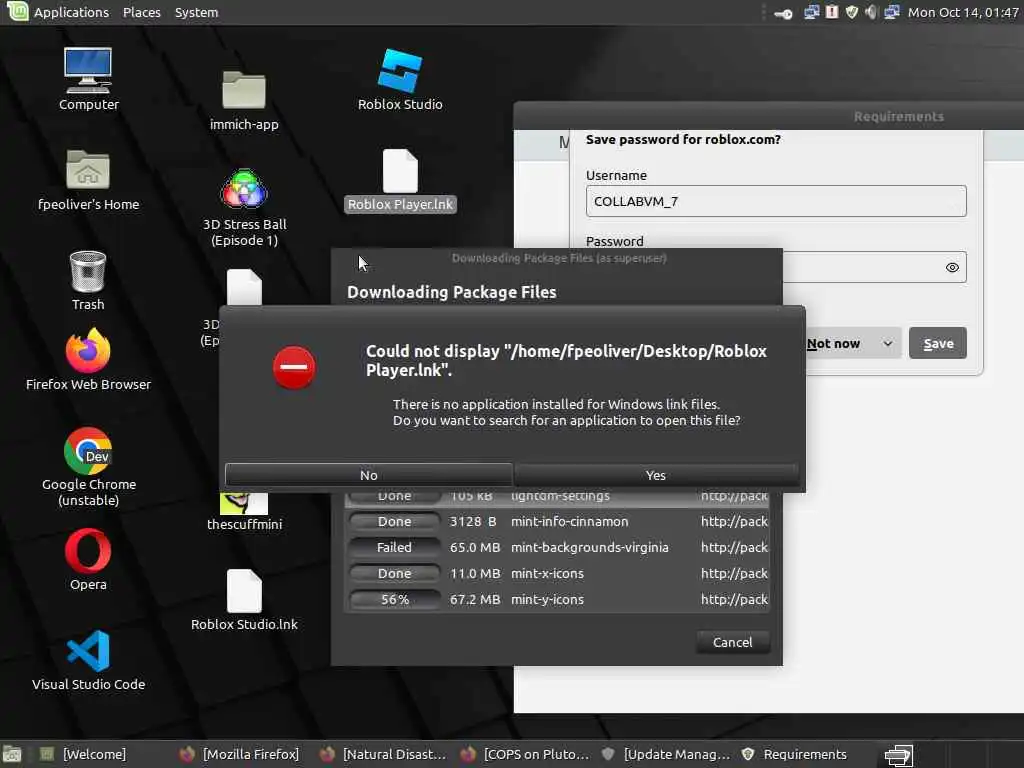Viewport: 1024px width, 768px height.
Task: Click the Failed status bar for mint-backgrounds-virginia
Action: (394, 547)
